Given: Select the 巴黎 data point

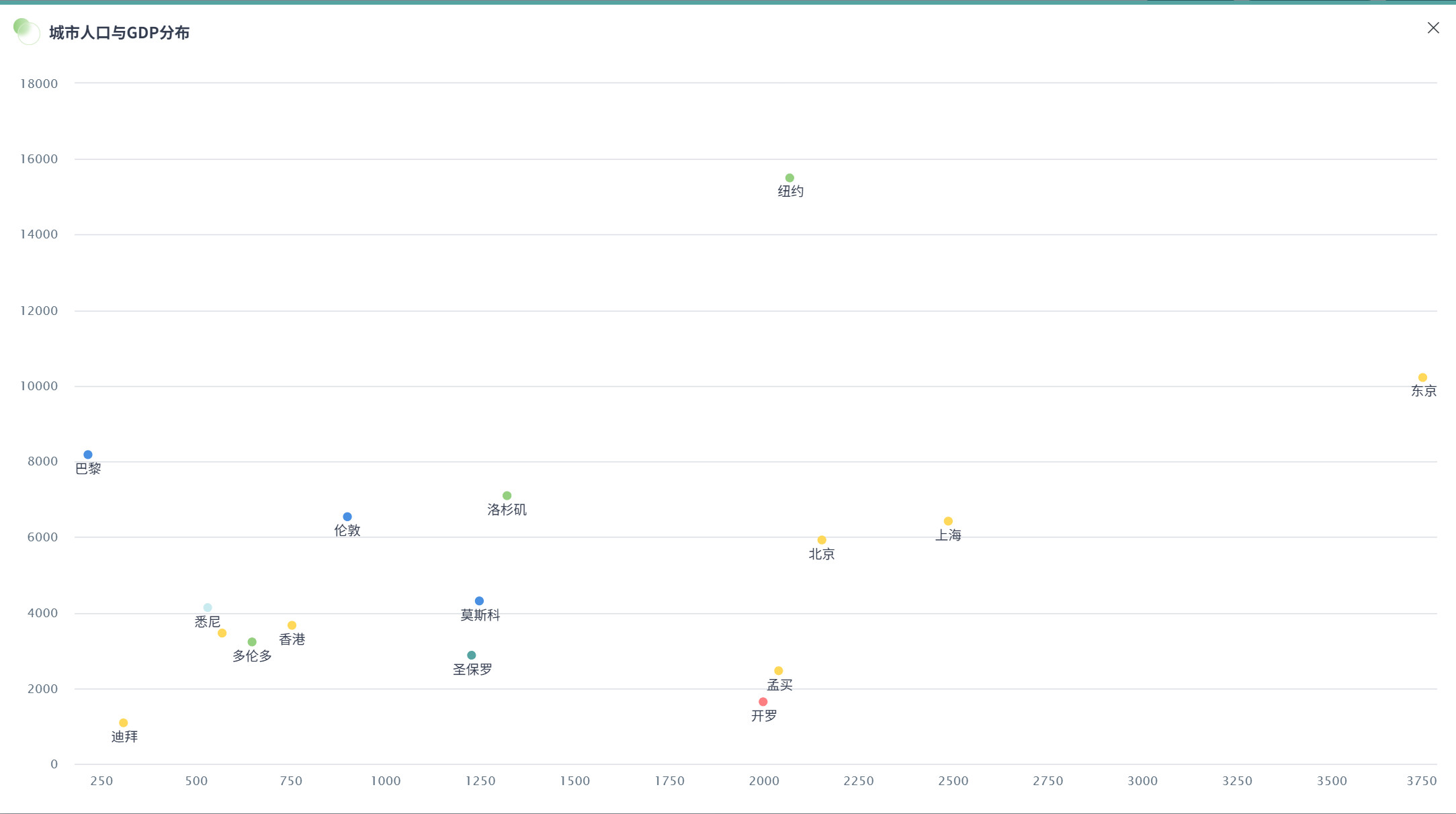Looking at the screenshot, I should point(88,455).
